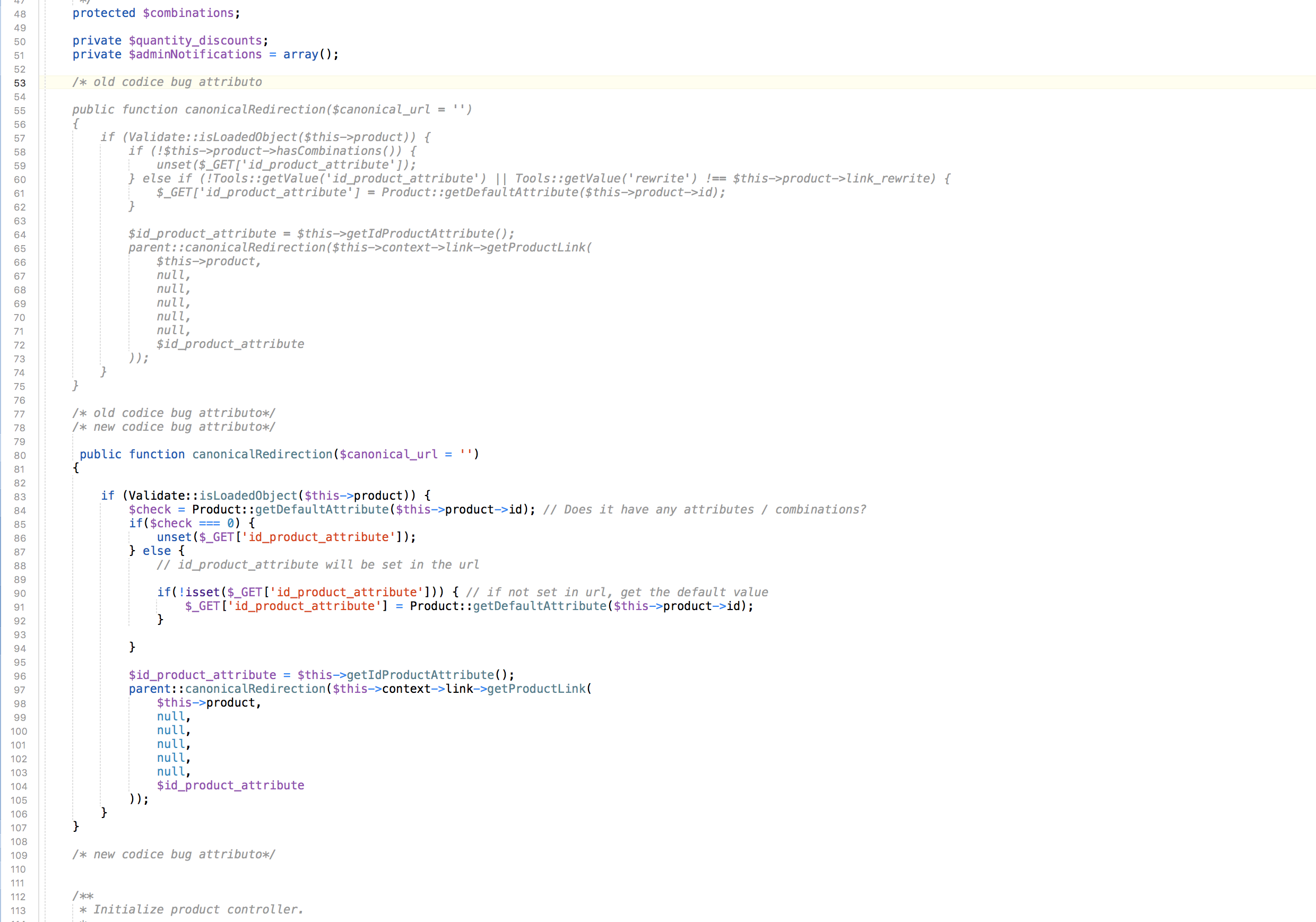Place cursor on protected $combinations declaration
The width and height of the screenshot is (1316, 922).
coord(156,13)
